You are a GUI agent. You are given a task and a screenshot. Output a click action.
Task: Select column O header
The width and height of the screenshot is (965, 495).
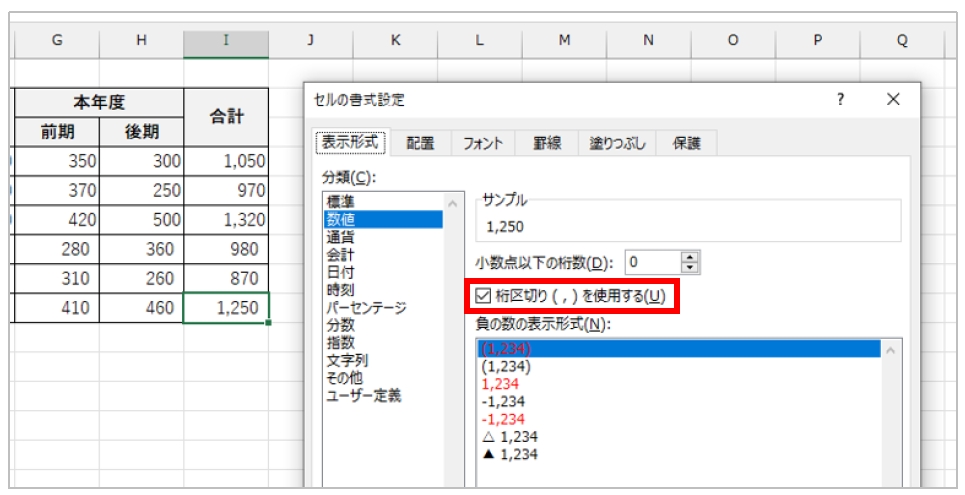point(734,41)
